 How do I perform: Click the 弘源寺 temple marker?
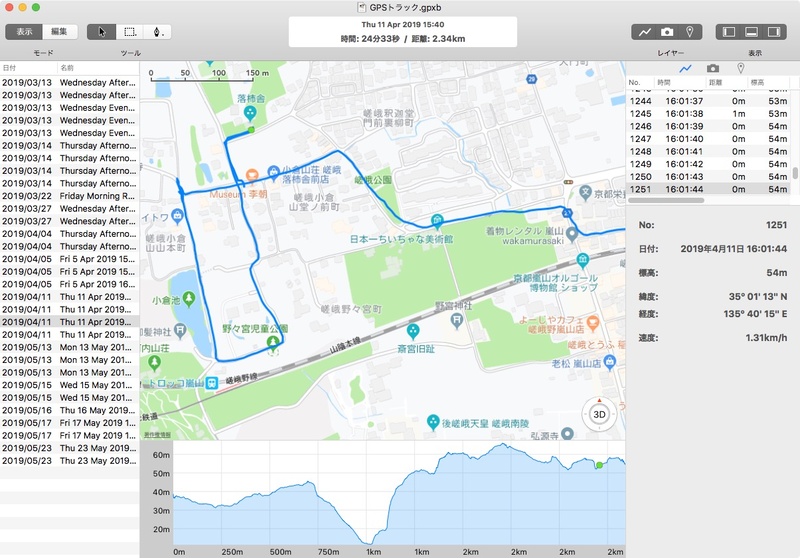pyautogui.click(x=567, y=434)
